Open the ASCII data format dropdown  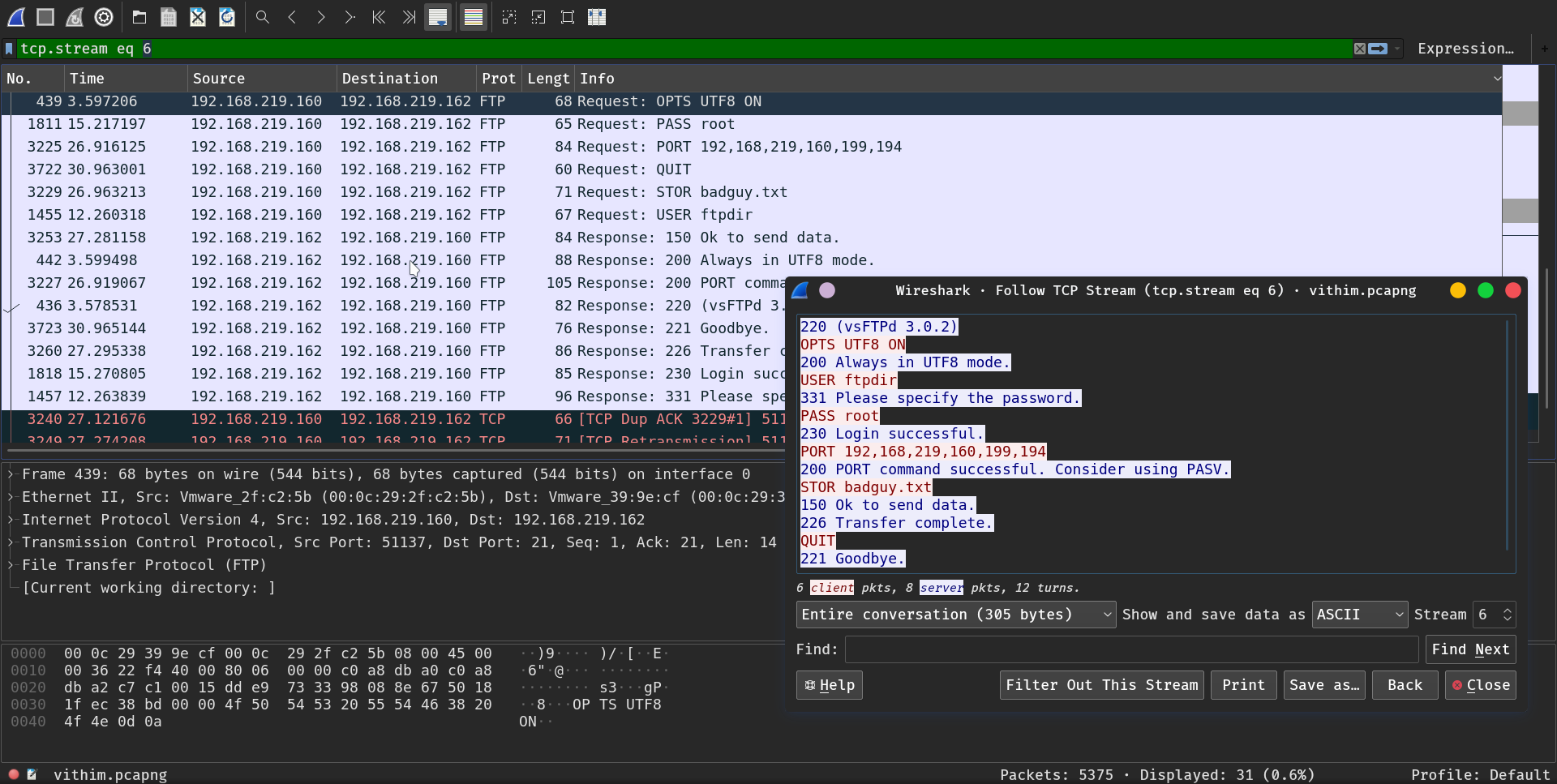[1359, 615]
